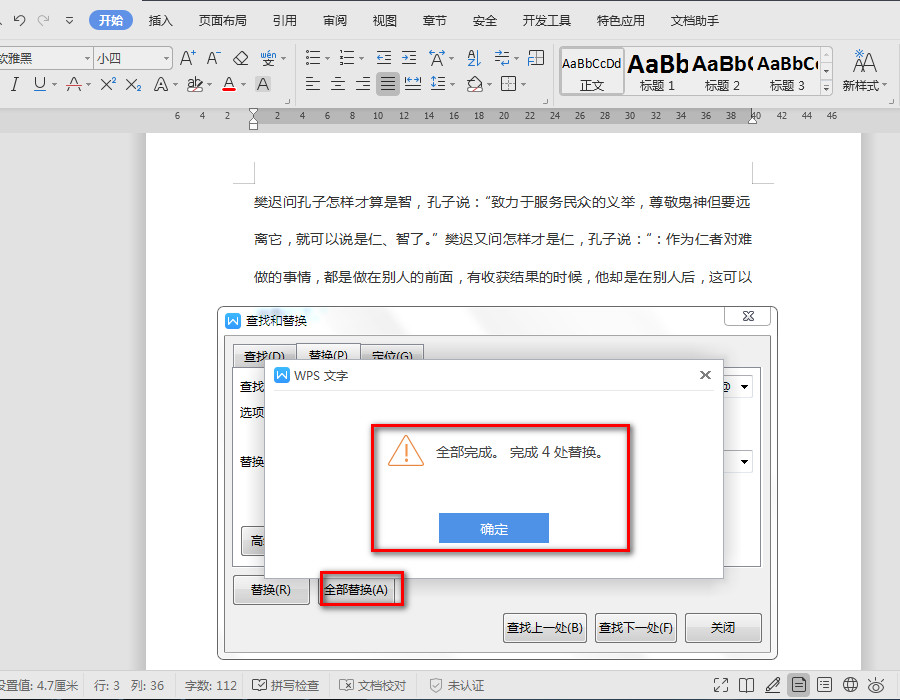Align text left
900x700 pixels.
coord(313,84)
